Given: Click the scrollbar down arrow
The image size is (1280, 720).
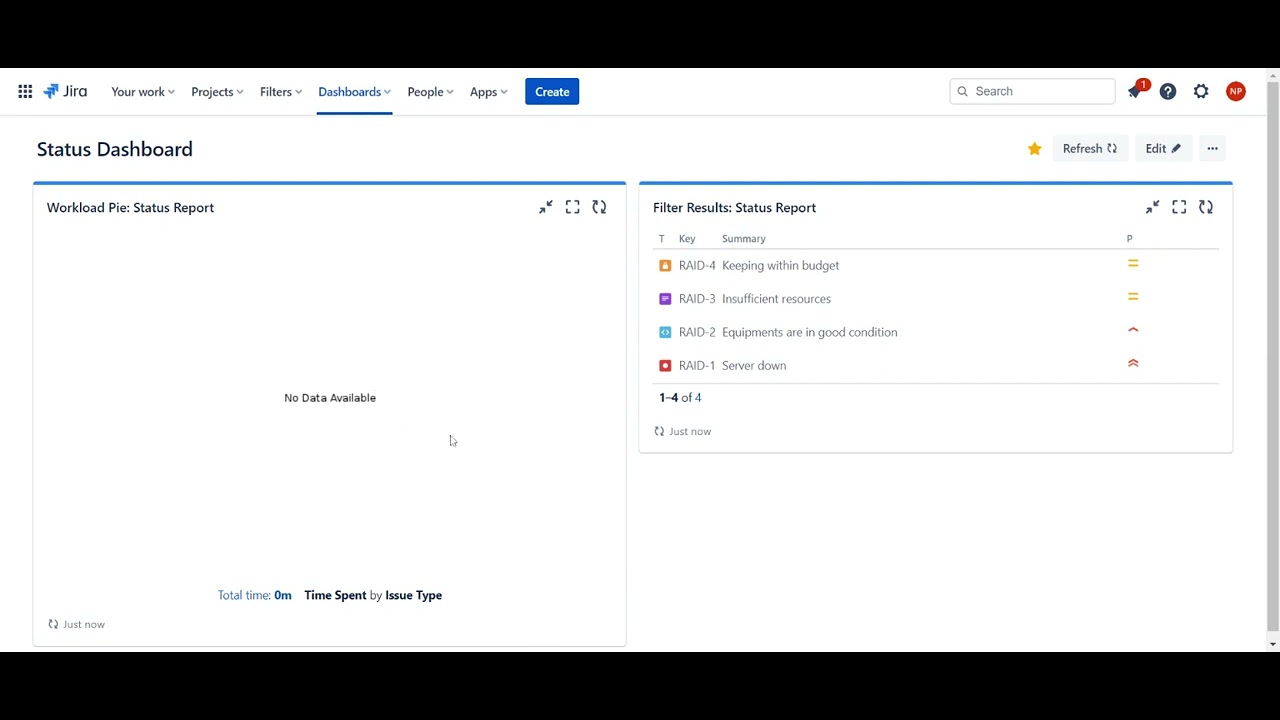Looking at the screenshot, I should (1273, 645).
